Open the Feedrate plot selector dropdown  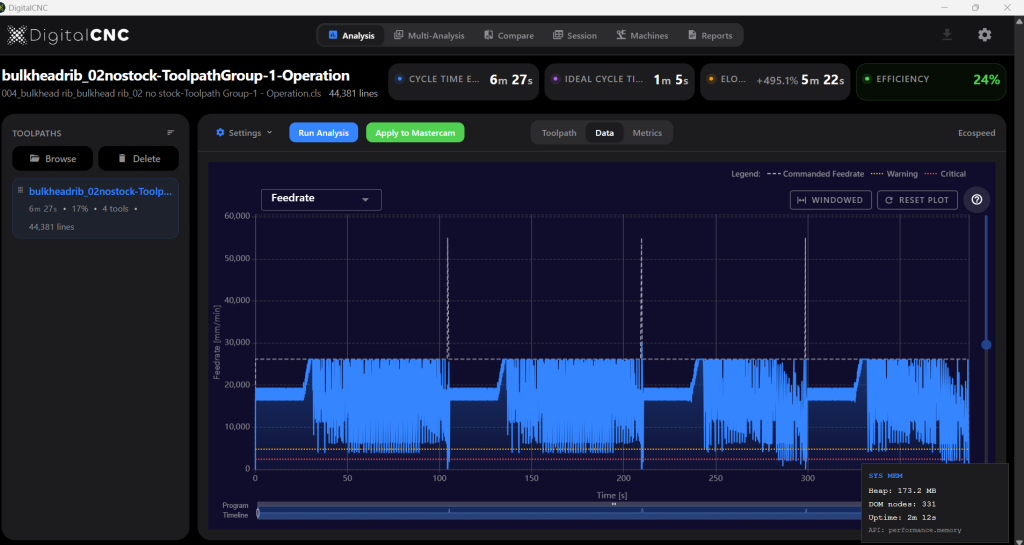click(x=321, y=199)
